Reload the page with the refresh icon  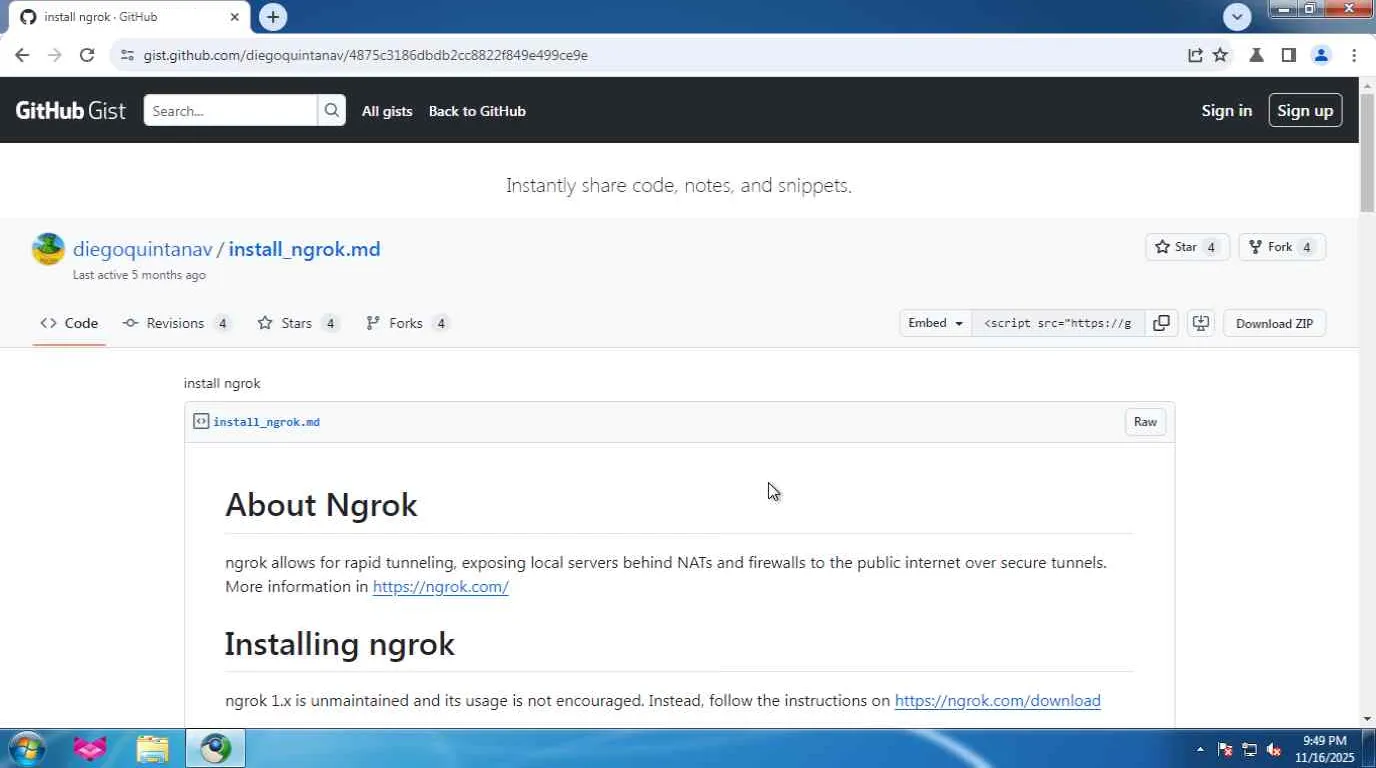[x=87, y=55]
